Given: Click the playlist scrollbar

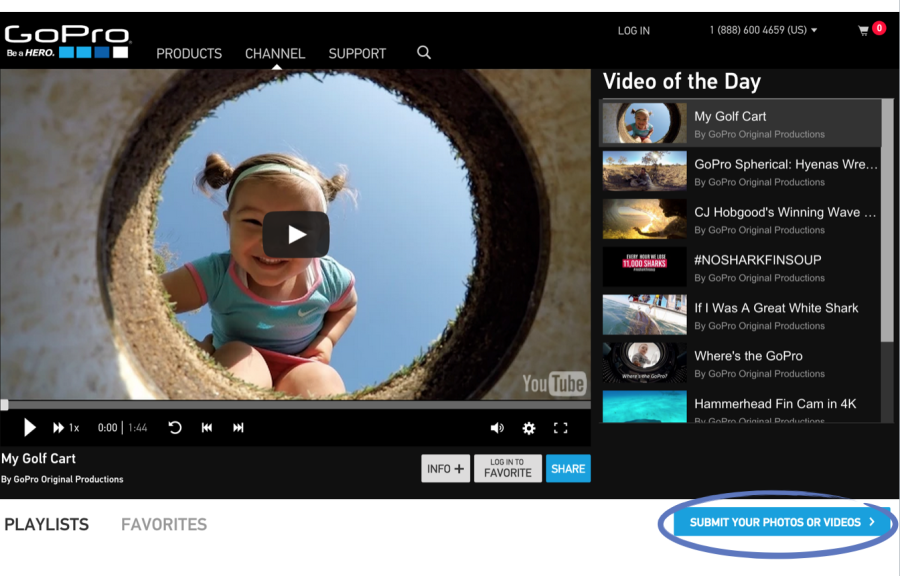Looking at the screenshot, I should pos(887,221).
